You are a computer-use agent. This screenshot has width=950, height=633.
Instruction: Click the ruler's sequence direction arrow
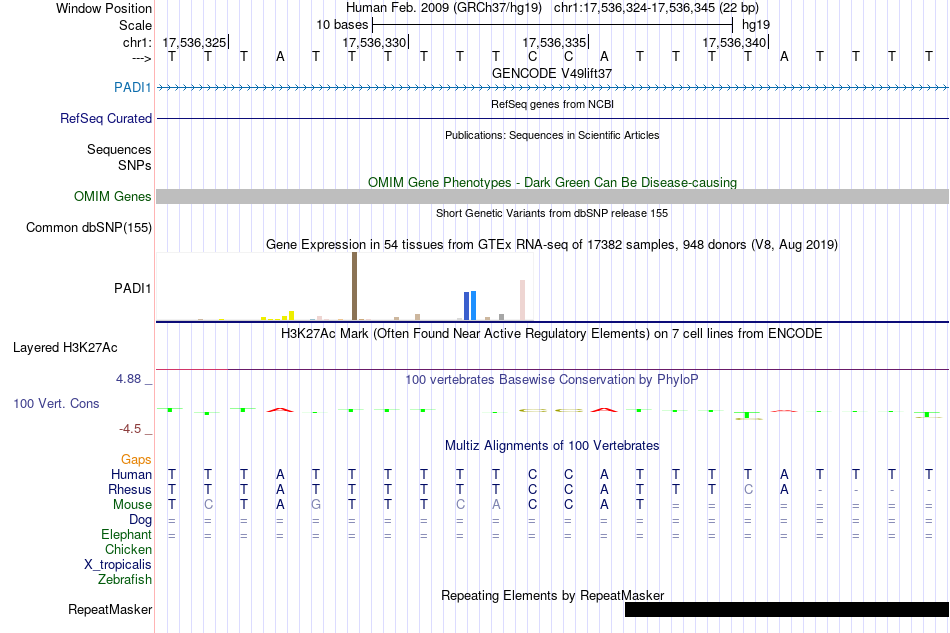(x=141, y=58)
